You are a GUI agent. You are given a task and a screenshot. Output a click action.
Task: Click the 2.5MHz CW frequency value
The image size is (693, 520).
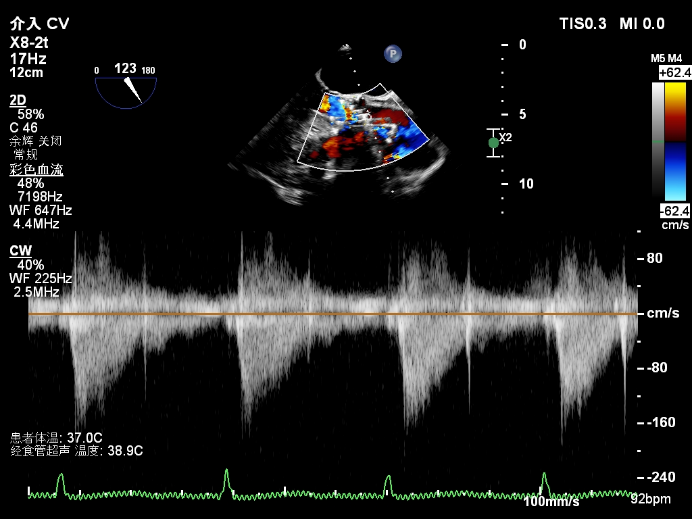coord(36,292)
